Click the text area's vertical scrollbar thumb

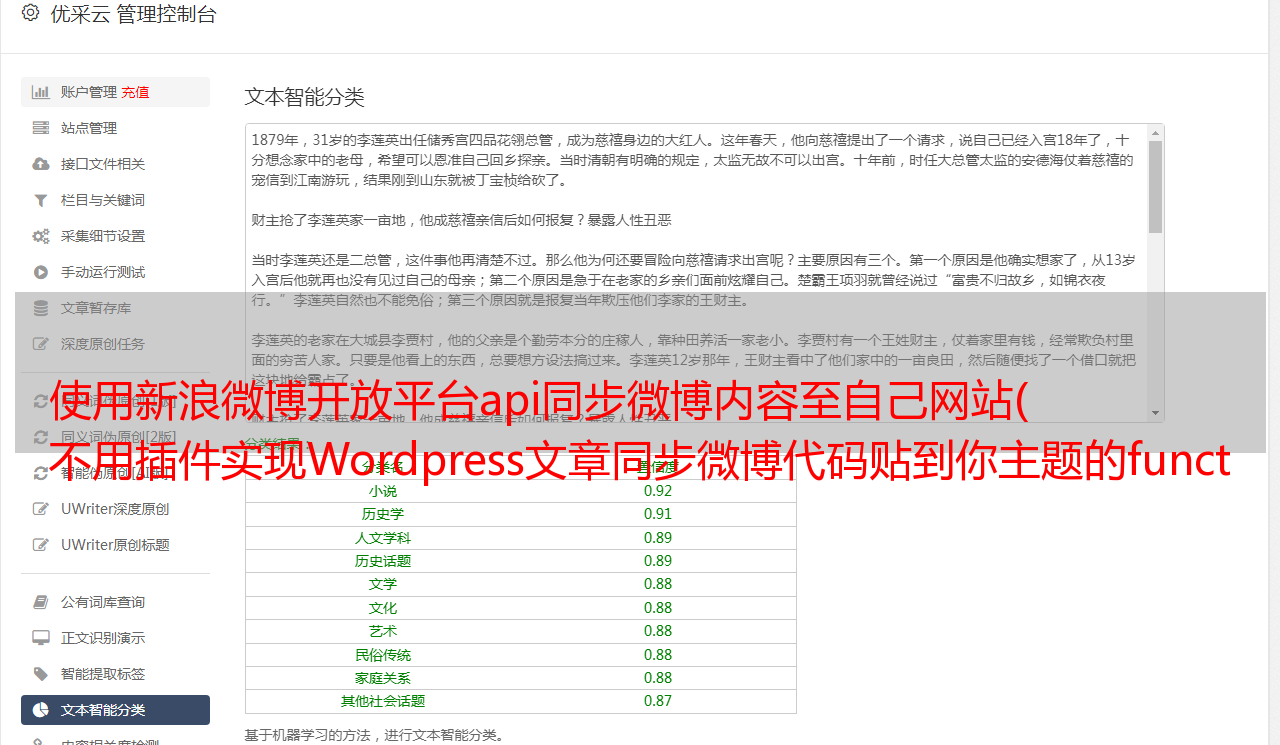point(1155,186)
